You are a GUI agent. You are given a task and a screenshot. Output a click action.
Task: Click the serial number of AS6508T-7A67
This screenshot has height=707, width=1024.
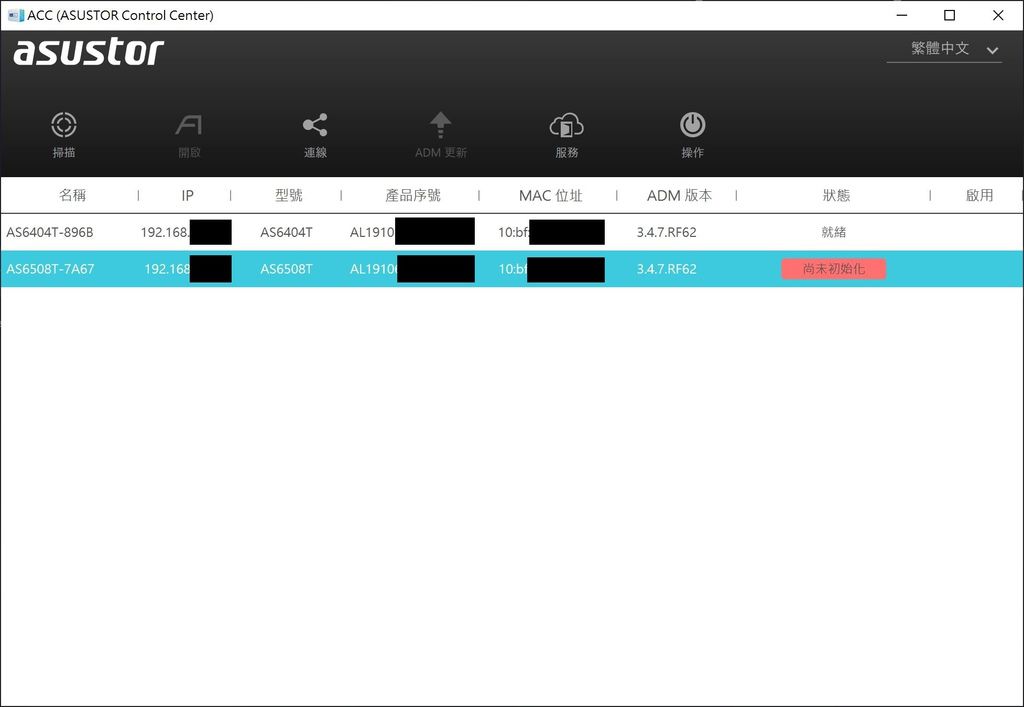click(x=412, y=269)
